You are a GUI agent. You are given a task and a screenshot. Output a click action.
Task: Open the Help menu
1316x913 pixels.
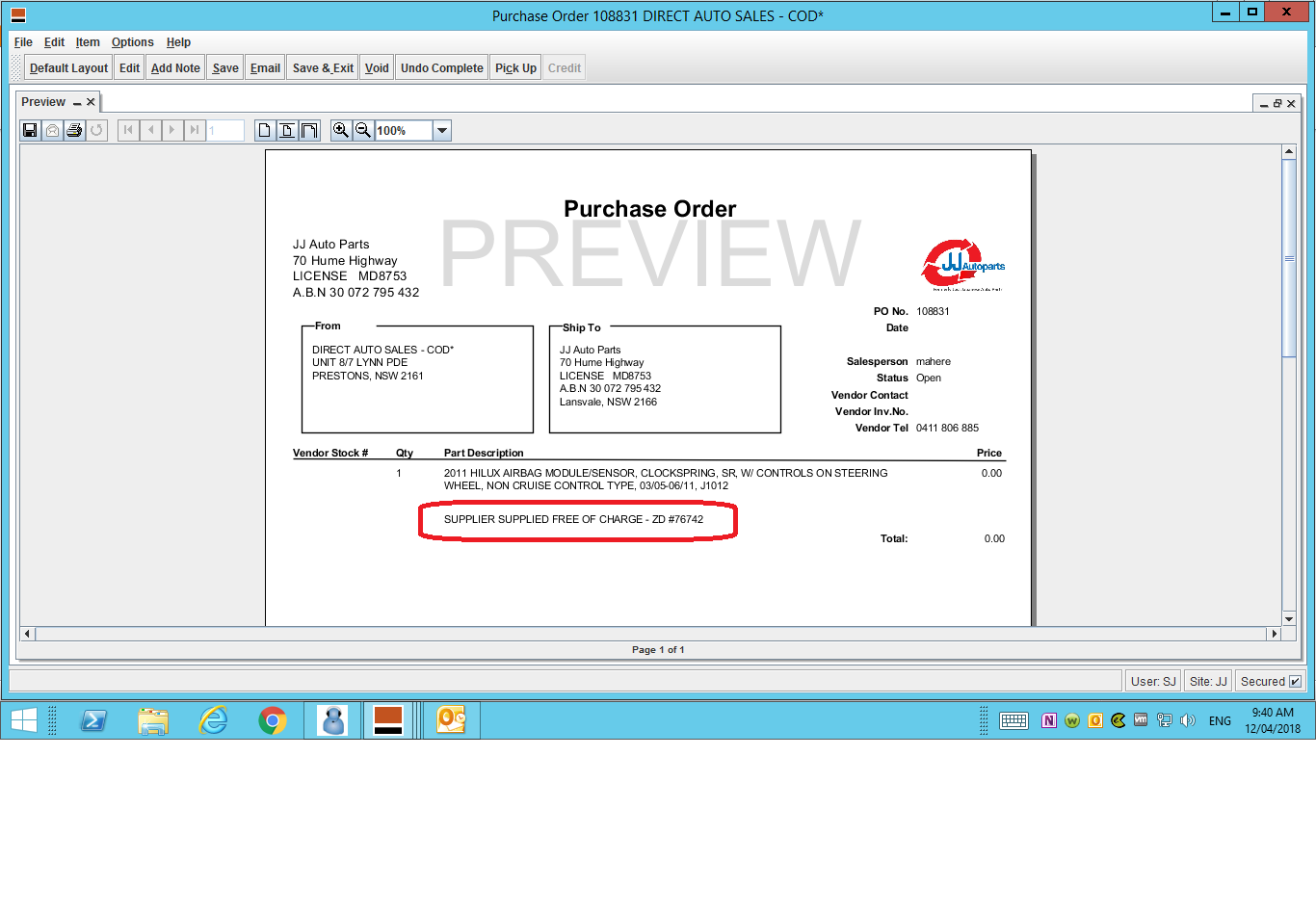coord(178,42)
